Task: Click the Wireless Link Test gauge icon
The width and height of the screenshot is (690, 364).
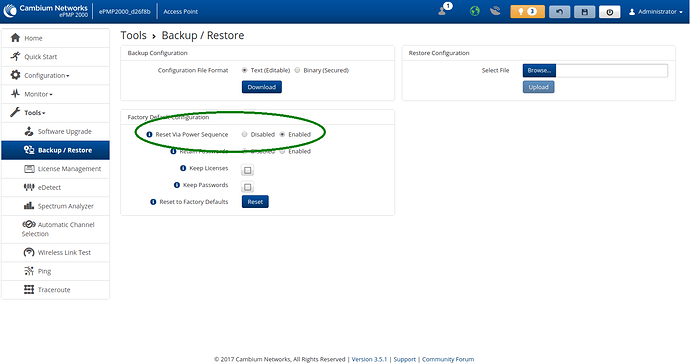Action: point(29,252)
